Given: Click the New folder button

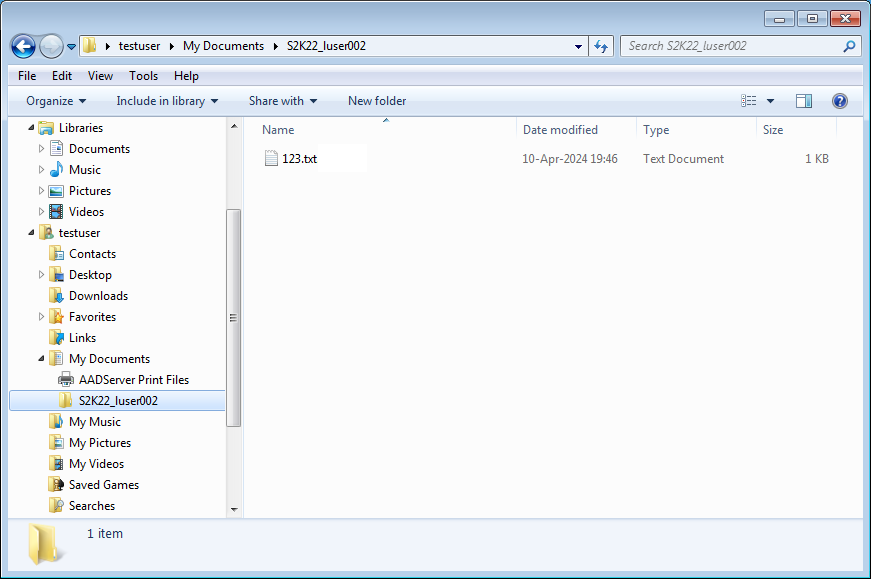Looking at the screenshot, I should click(377, 101).
